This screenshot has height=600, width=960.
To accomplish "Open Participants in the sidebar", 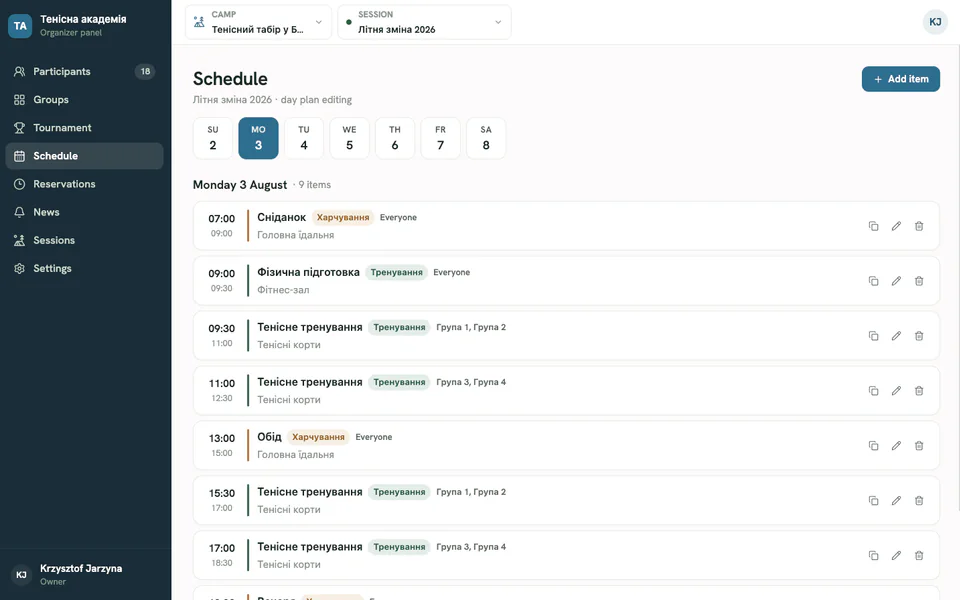I will click(x=84, y=72).
